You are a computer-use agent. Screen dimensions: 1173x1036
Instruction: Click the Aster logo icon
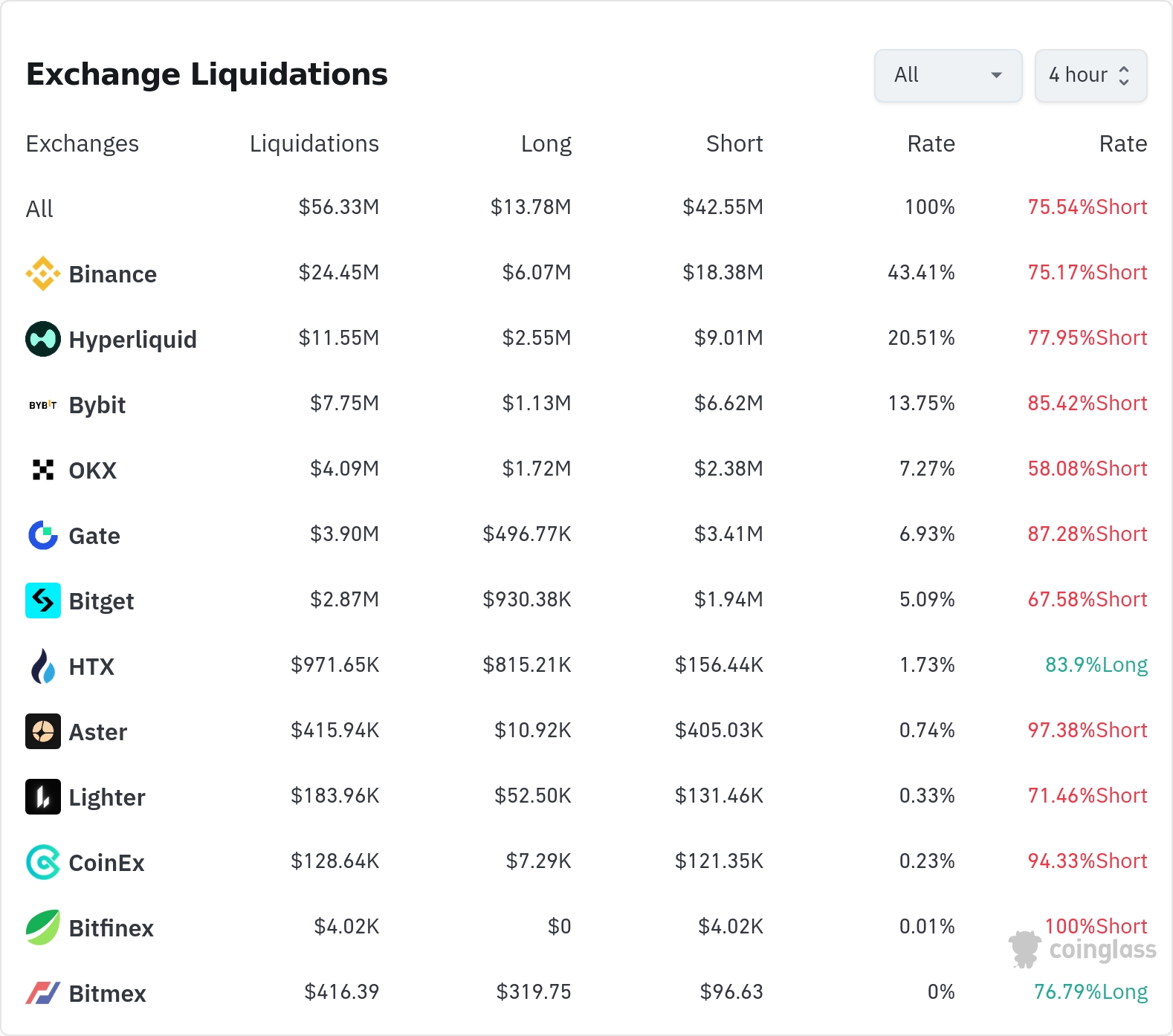[43, 731]
